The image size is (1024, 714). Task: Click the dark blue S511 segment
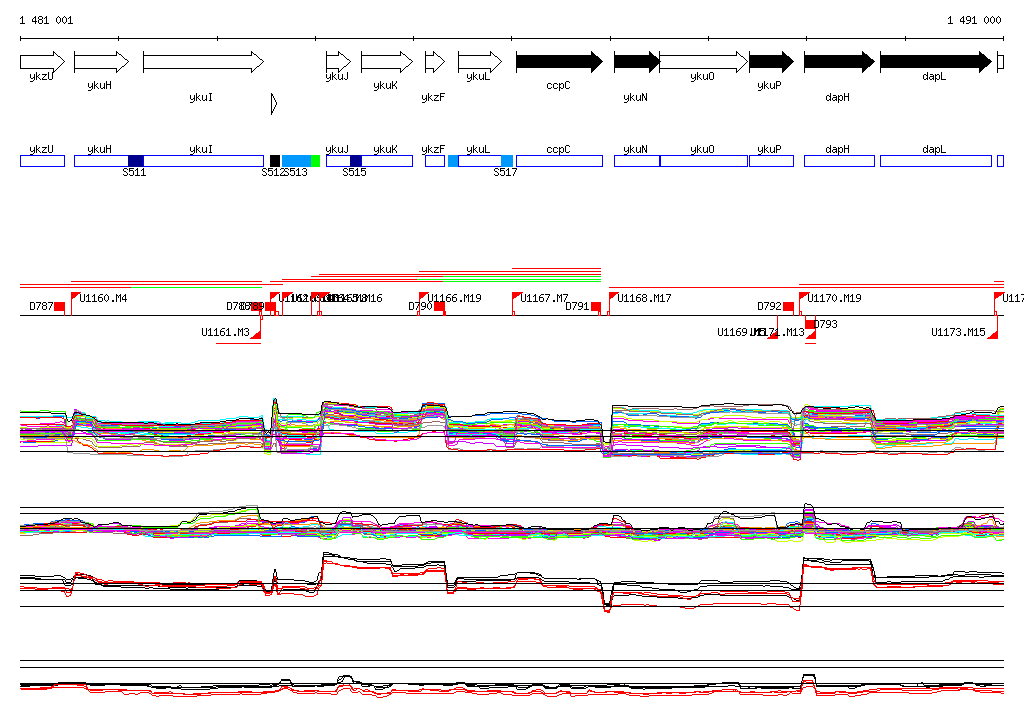(136, 161)
